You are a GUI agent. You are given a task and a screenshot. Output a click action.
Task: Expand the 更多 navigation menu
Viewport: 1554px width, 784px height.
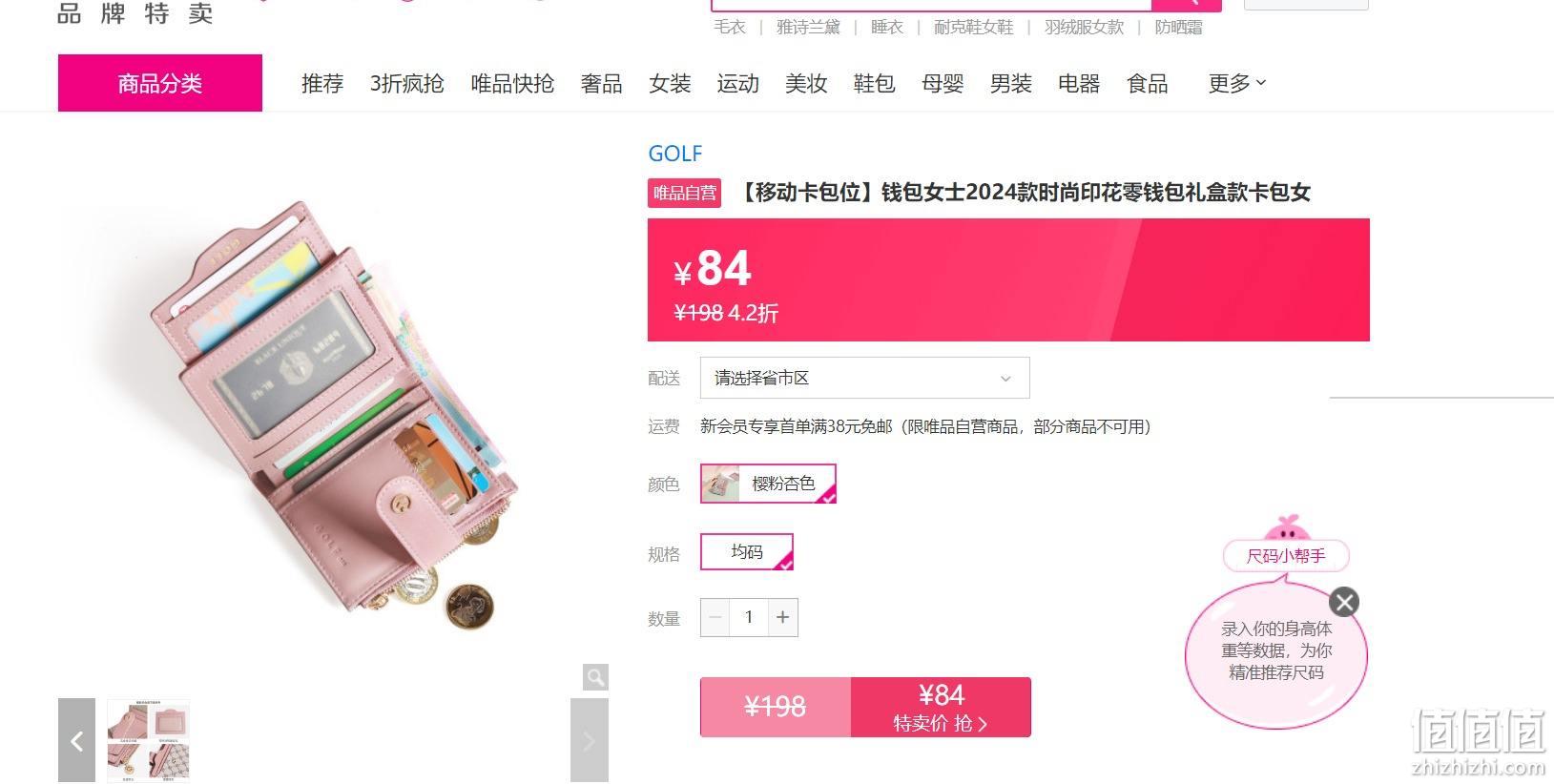click(1237, 84)
